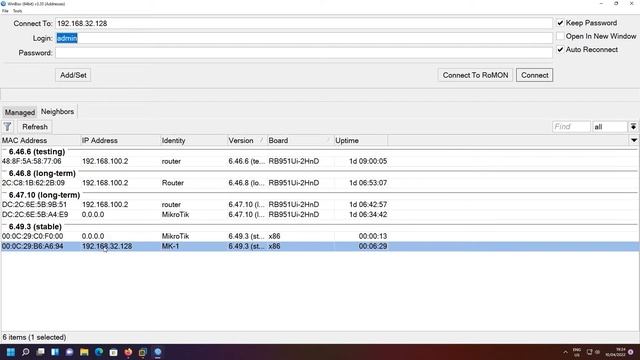Open Microsoft Store from taskbar
Image resolution: width=640 pixels, height=360 pixels.
113,352
